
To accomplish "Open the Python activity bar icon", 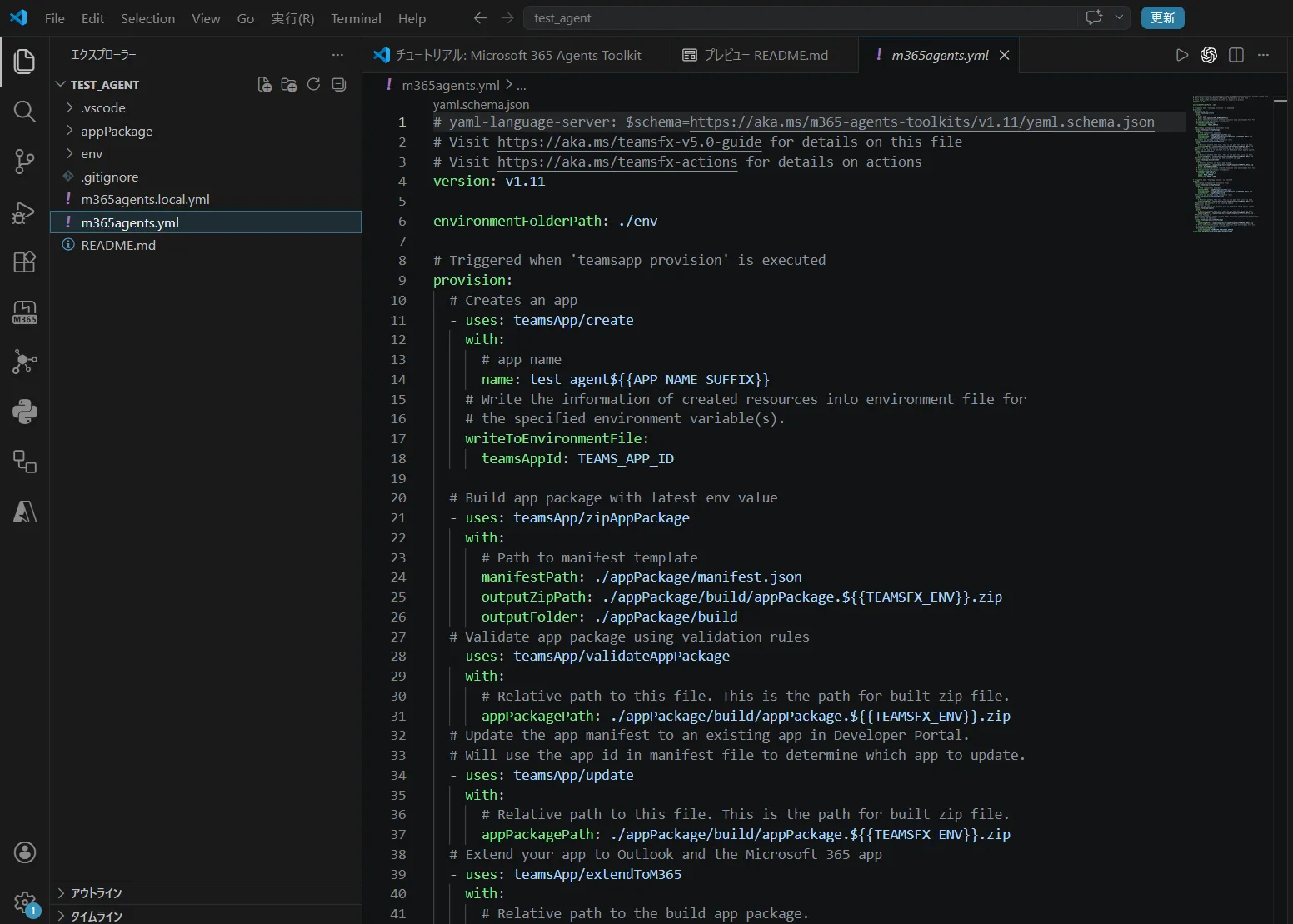I will pyautogui.click(x=25, y=412).
